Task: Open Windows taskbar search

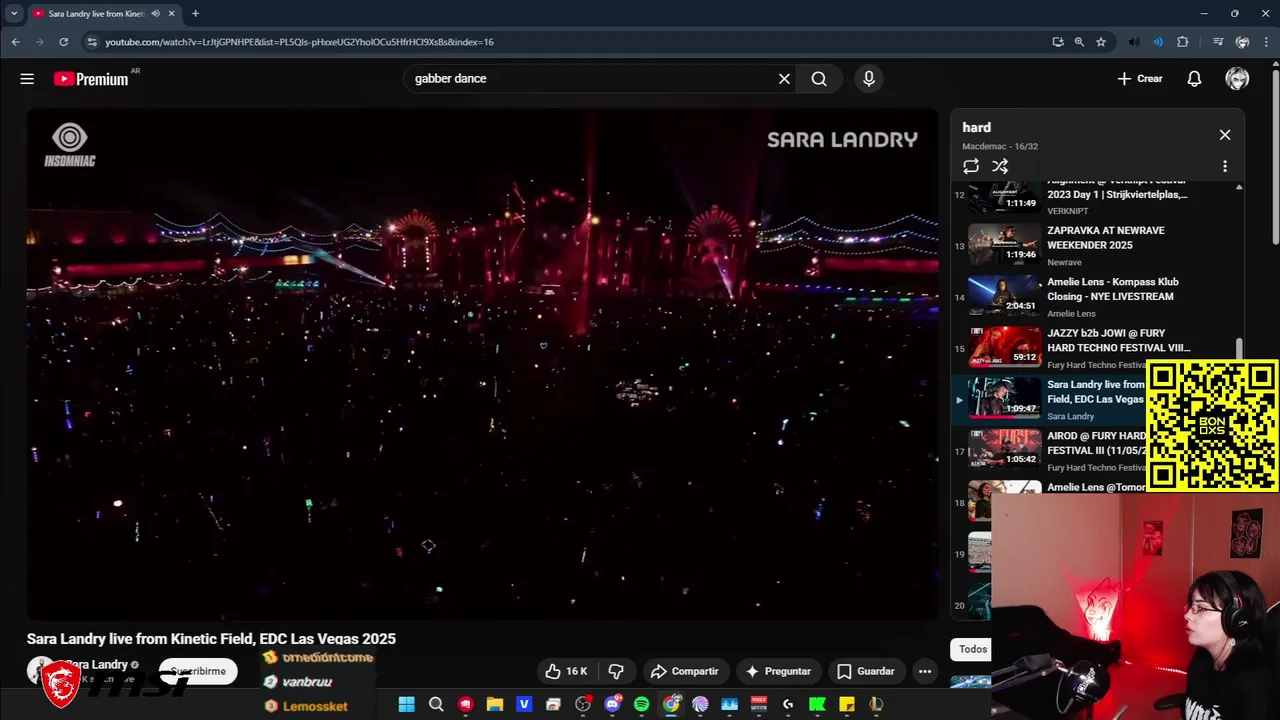Action: click(x=436, y=704)
